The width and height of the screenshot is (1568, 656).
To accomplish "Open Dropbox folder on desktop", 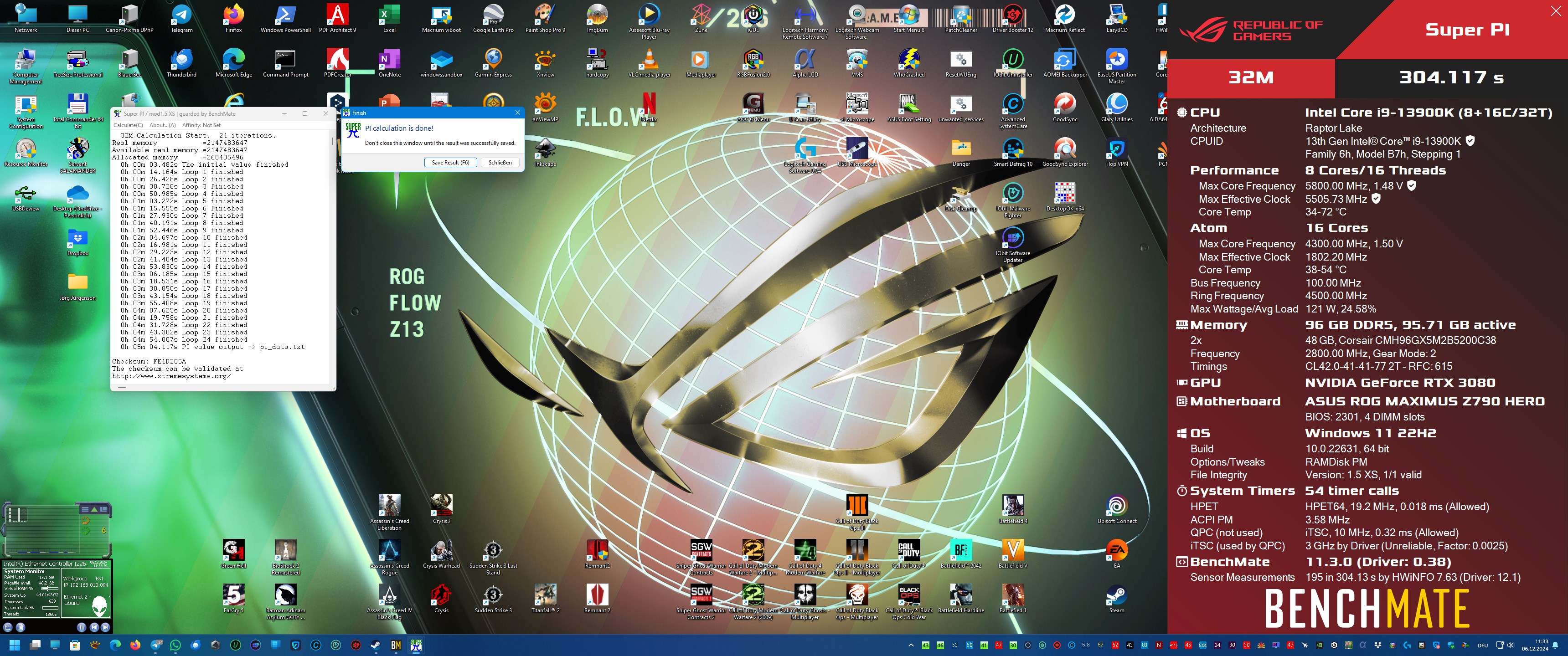I will [78, 242].
